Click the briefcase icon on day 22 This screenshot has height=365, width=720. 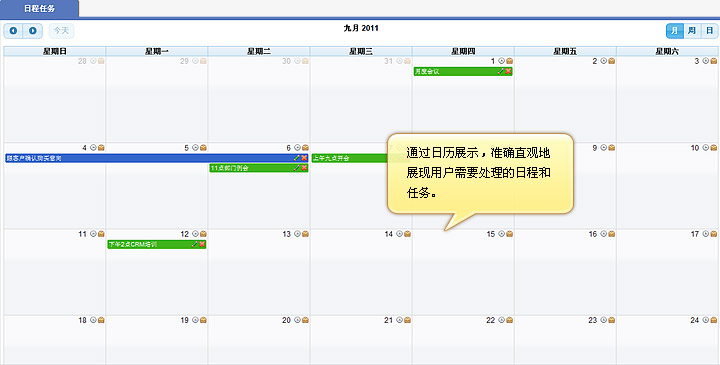click(509, 320)
